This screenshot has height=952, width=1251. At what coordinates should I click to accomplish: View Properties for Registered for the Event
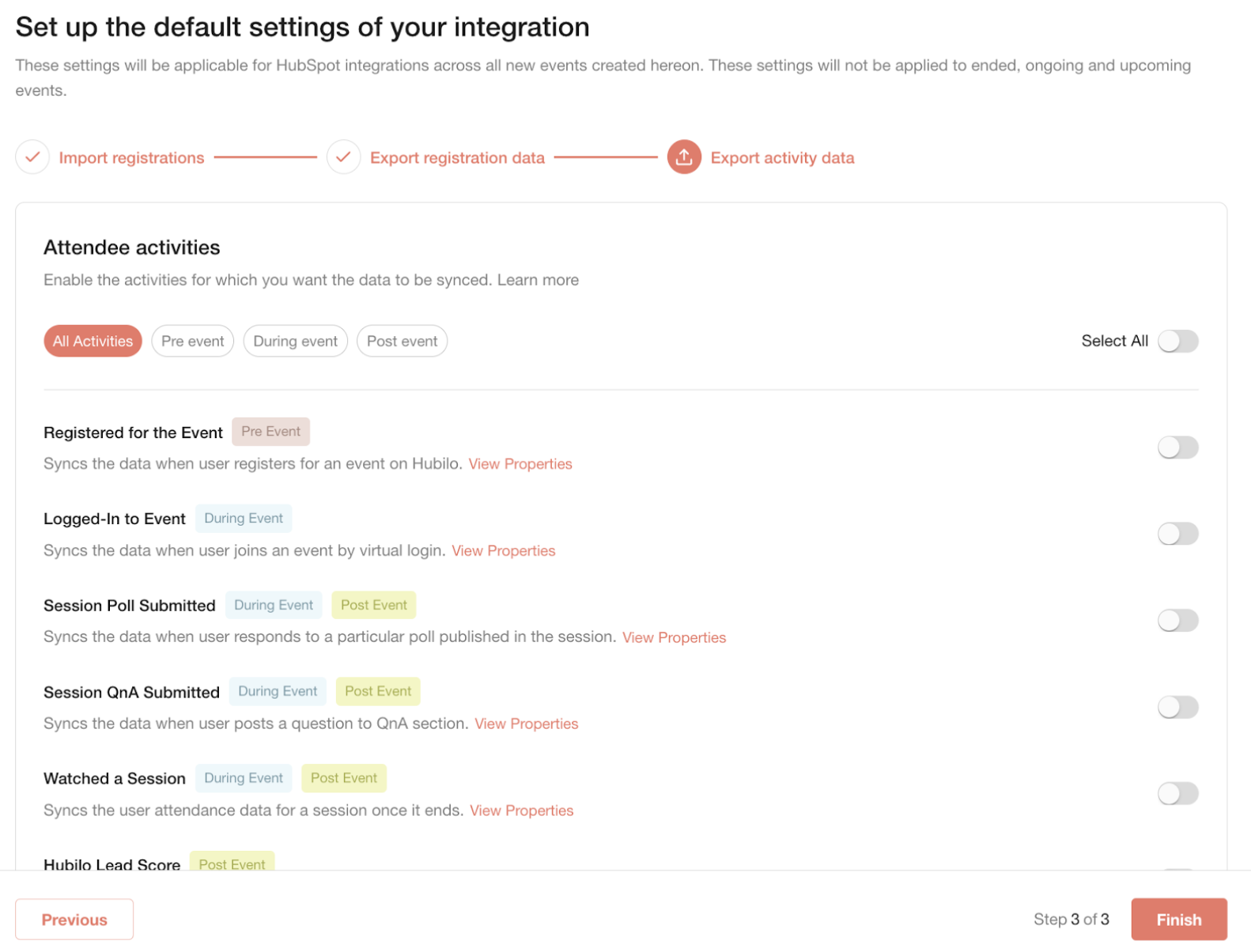click(520, 464)
